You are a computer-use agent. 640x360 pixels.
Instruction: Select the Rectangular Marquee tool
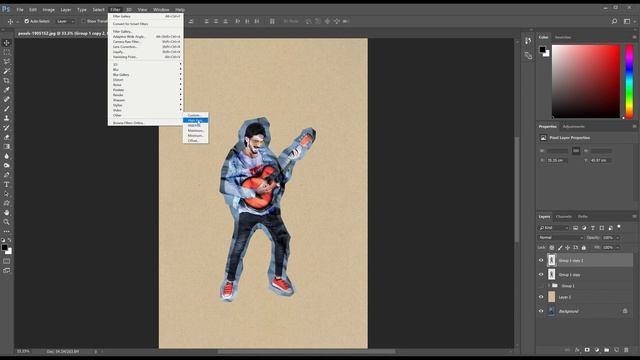(x=7, y=52)
